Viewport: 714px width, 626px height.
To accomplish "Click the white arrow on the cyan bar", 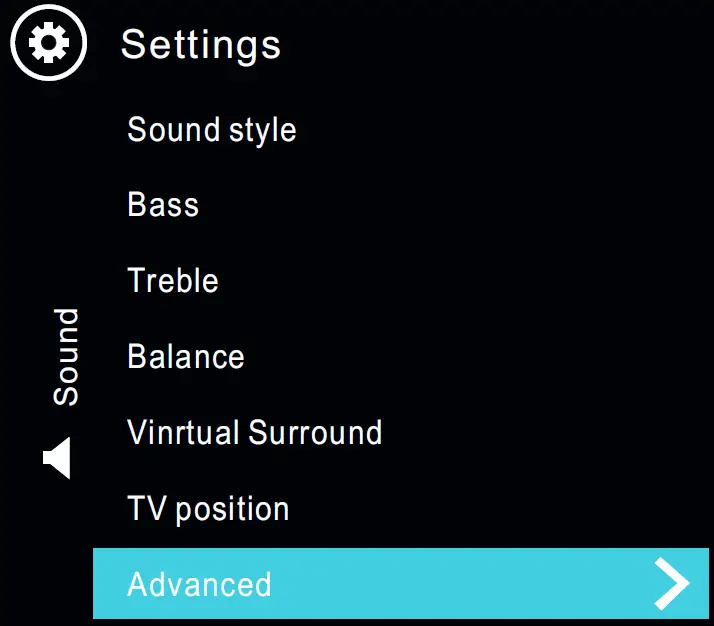I will click(671, 584).
